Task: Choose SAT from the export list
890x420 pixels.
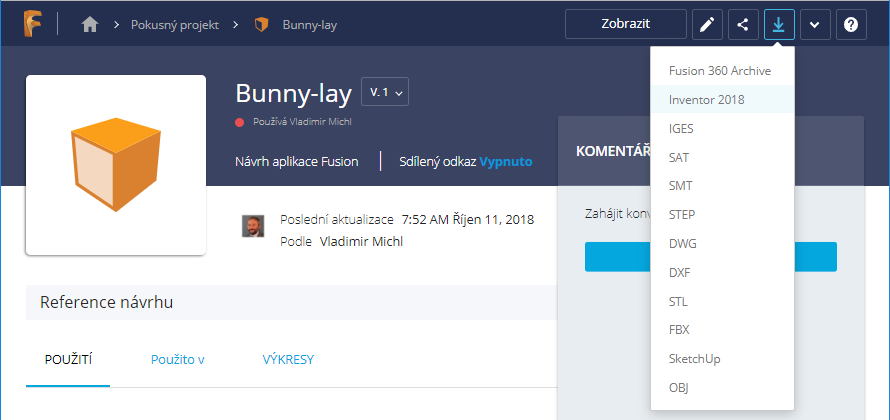Action: click(x=722, y=157)
